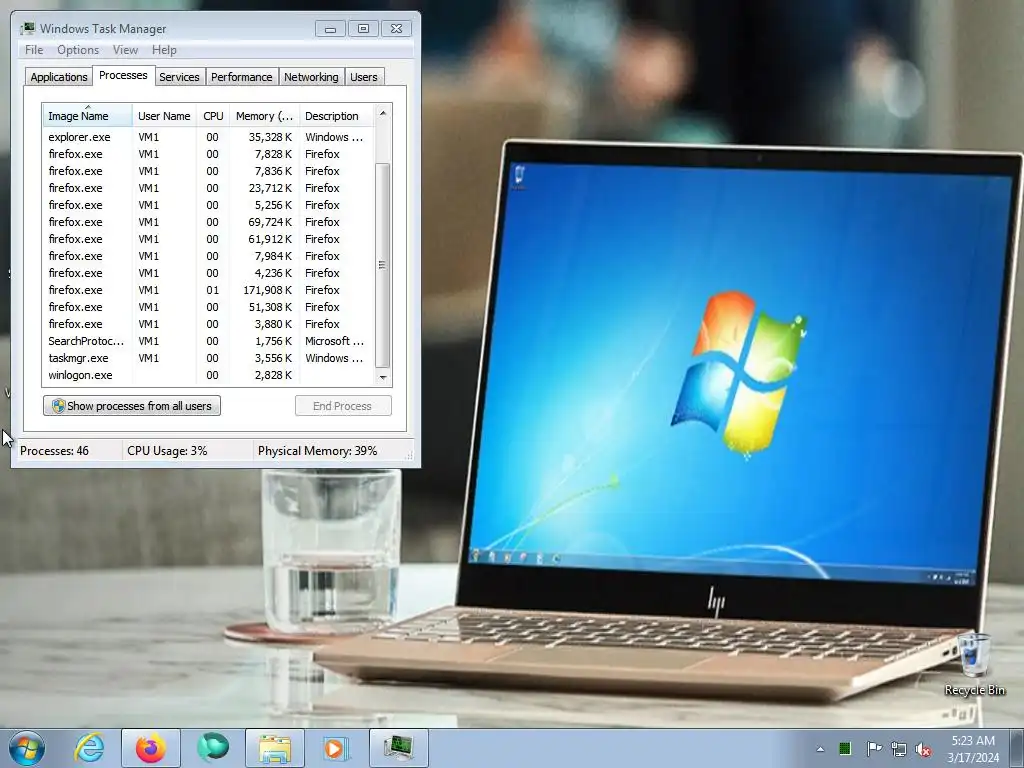The image size is (1024, 768).
Task: Sort by Description column header
Action: pos(336,116)
